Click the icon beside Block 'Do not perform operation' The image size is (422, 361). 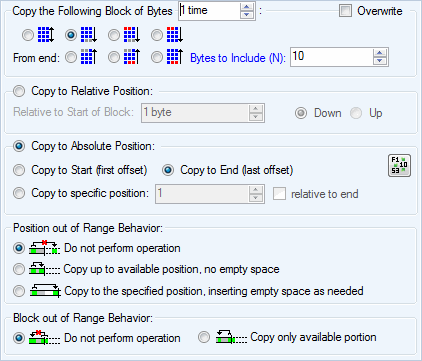(44, 337)
